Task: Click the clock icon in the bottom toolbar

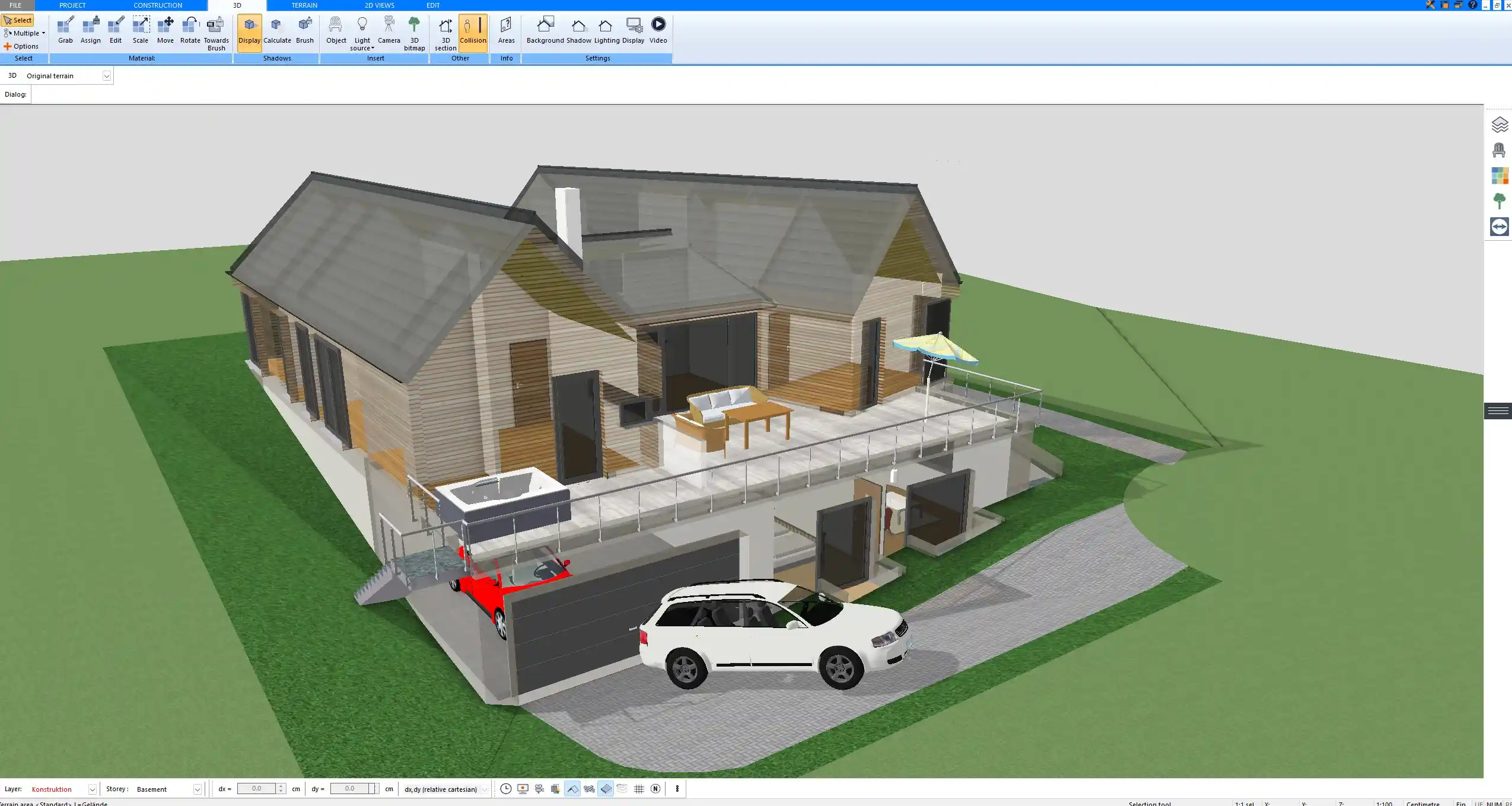Action: point(505,789)
